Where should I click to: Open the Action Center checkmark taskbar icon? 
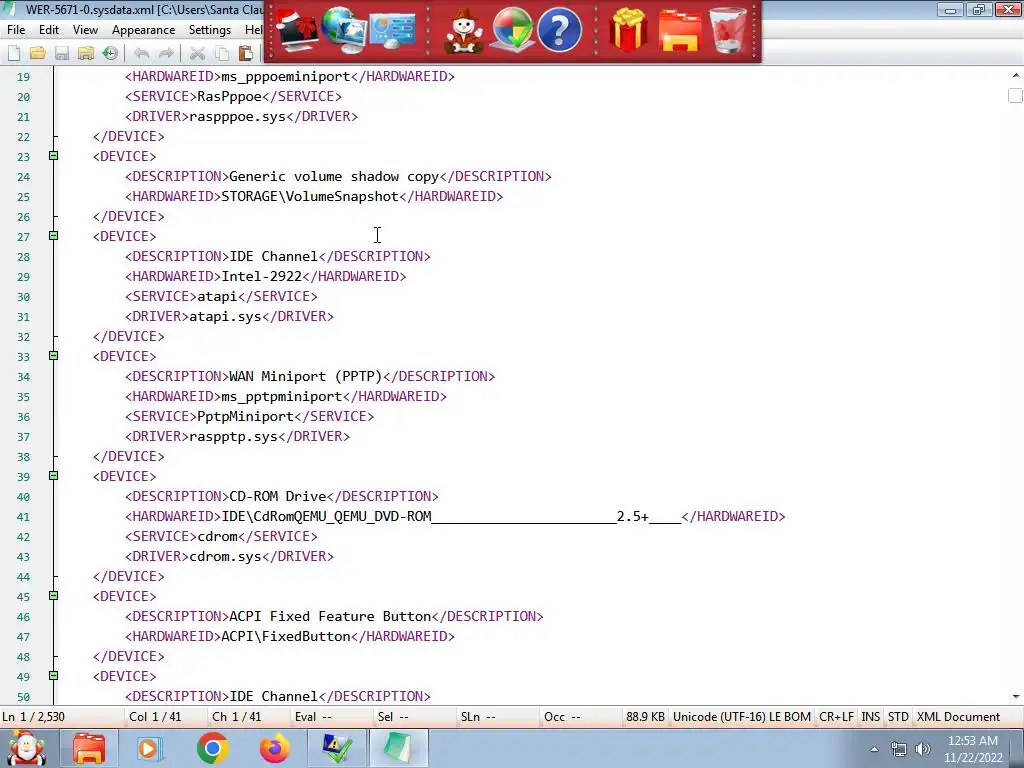pos(337,748)
